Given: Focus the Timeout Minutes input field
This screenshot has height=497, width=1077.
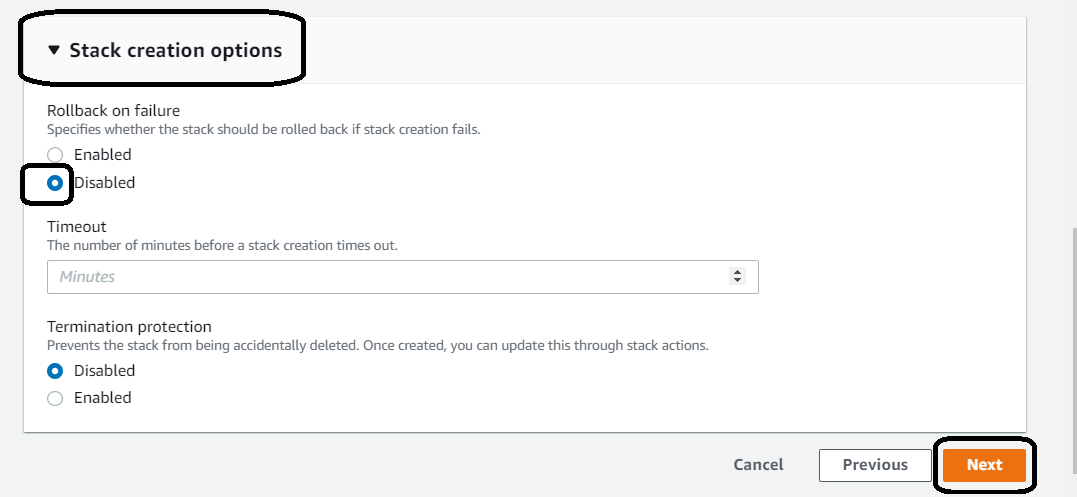Looking at the screenshot, I should [x=403, y=277].
